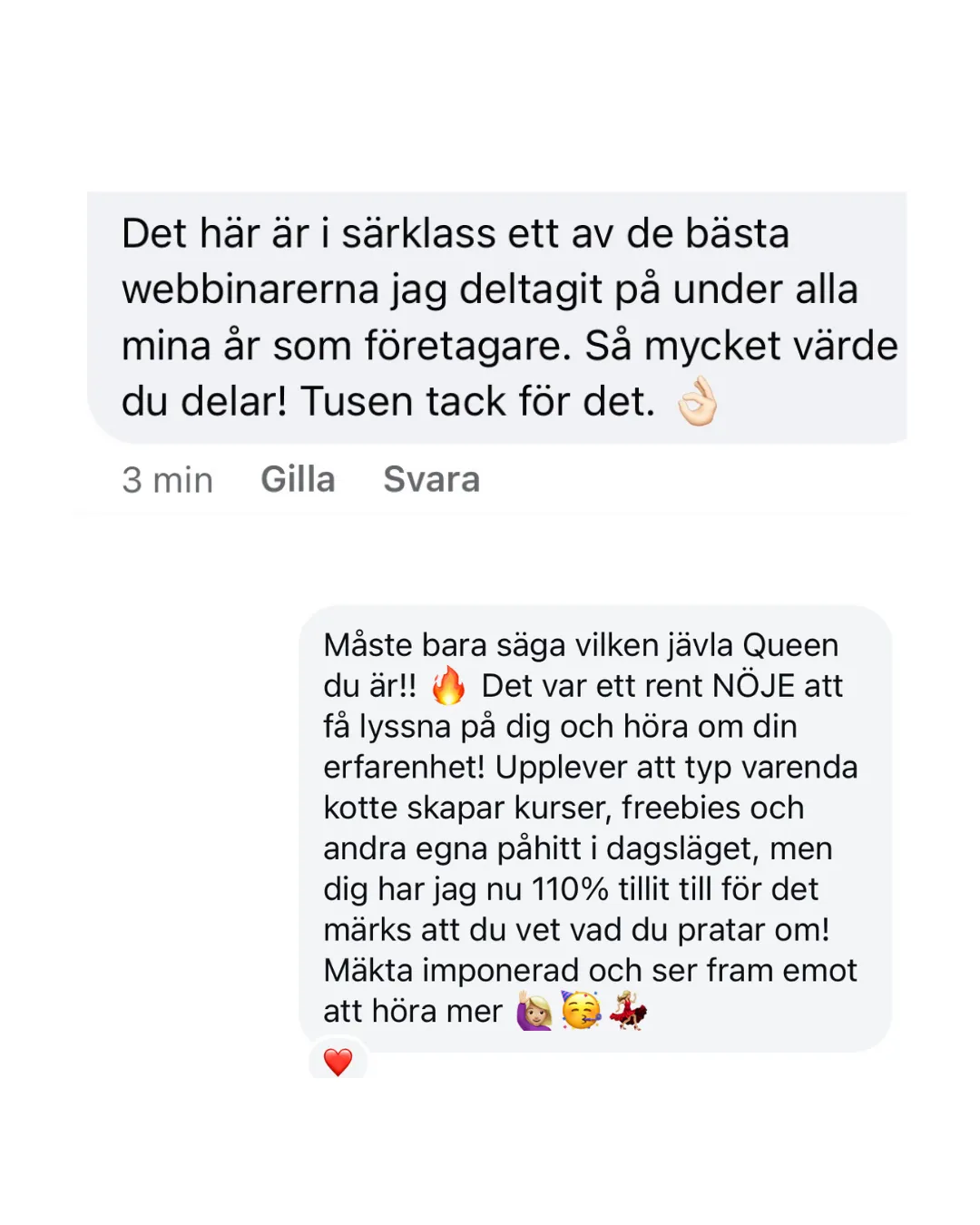Click the OK hand emoji

tap(698, 402)
